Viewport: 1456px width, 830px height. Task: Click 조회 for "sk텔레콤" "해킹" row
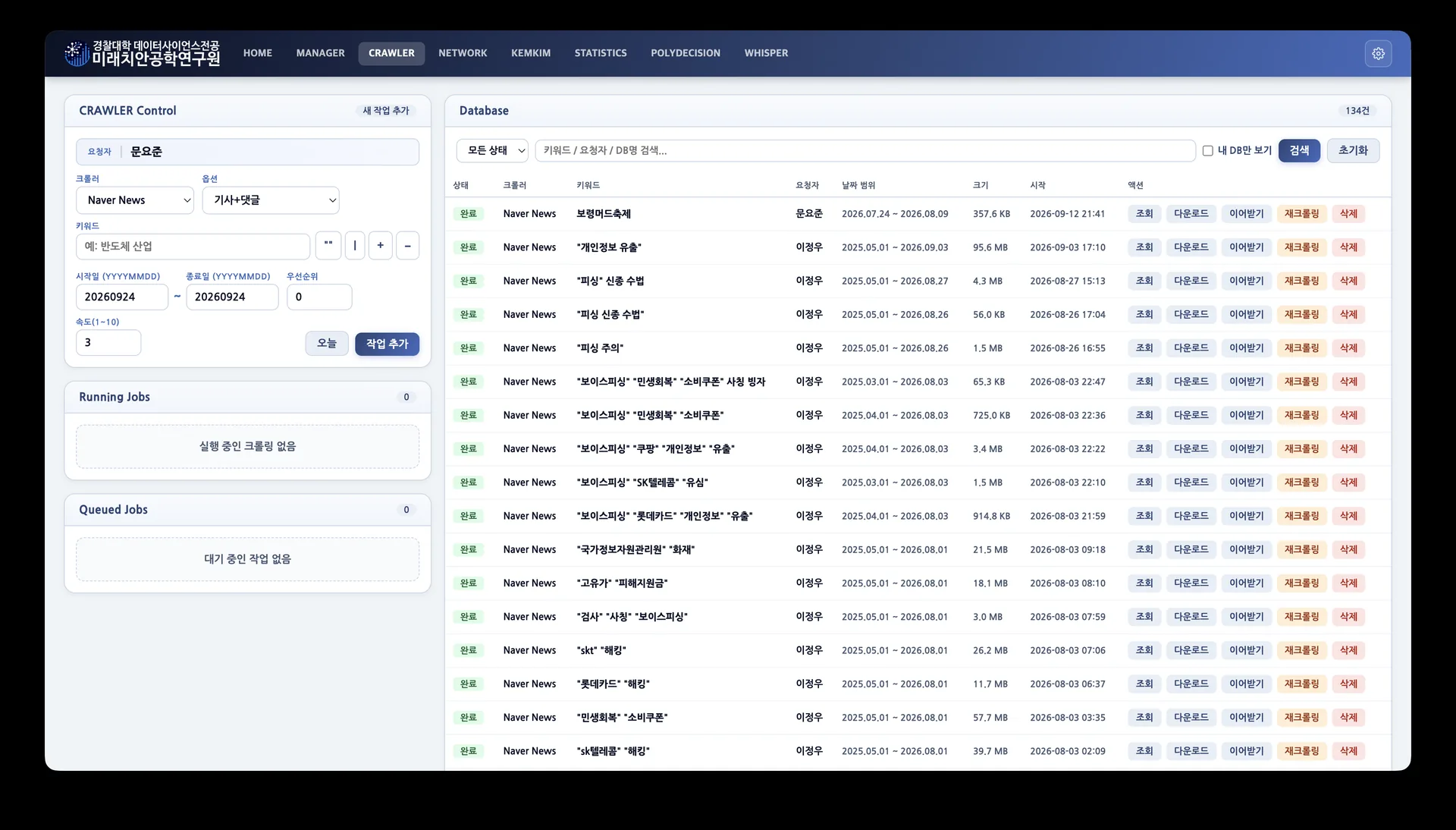point(1144,751)
